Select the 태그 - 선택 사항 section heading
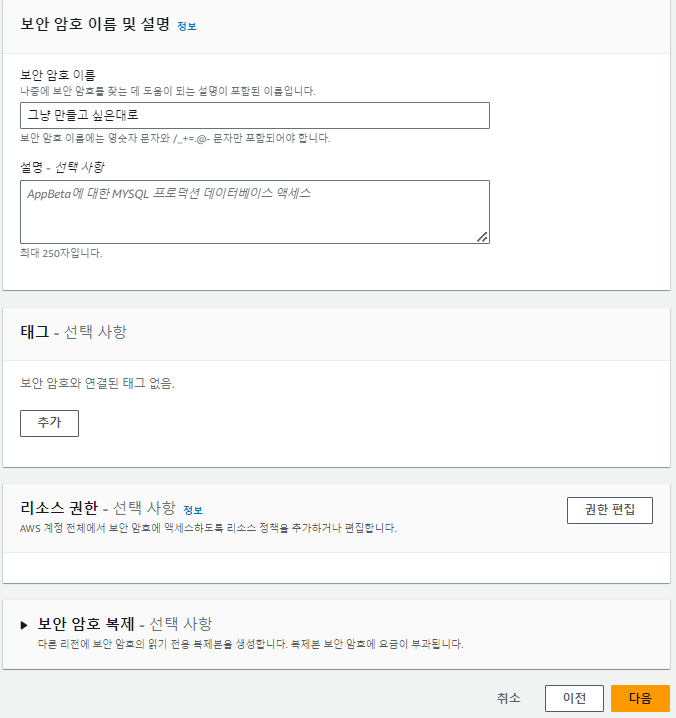The image size is (676, 718). click(x=73, y=332)
